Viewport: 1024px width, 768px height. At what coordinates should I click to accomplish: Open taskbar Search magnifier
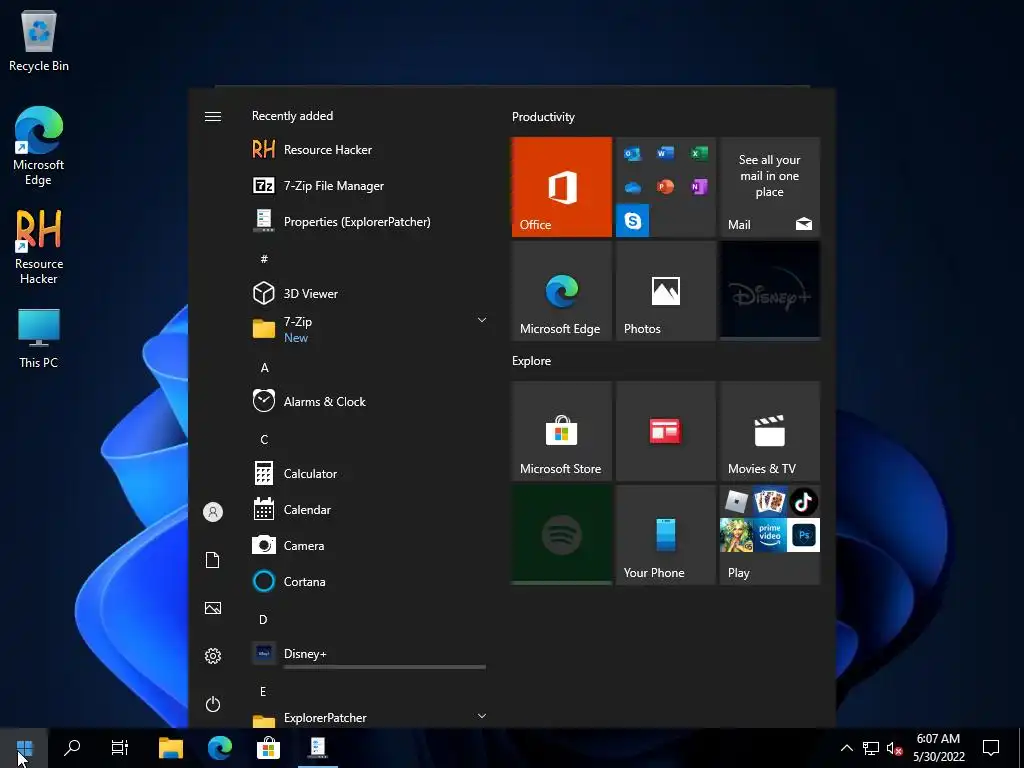[72, 748]
